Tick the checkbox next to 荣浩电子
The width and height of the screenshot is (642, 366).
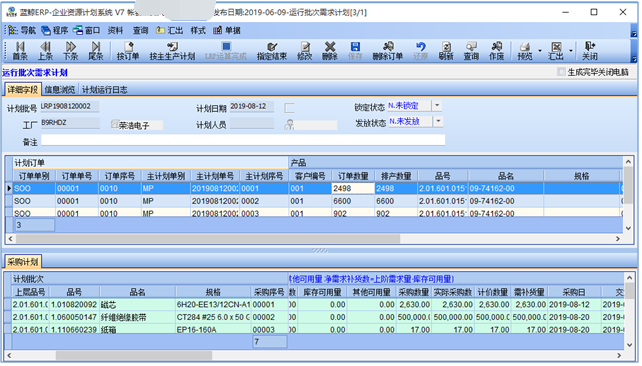115,124
